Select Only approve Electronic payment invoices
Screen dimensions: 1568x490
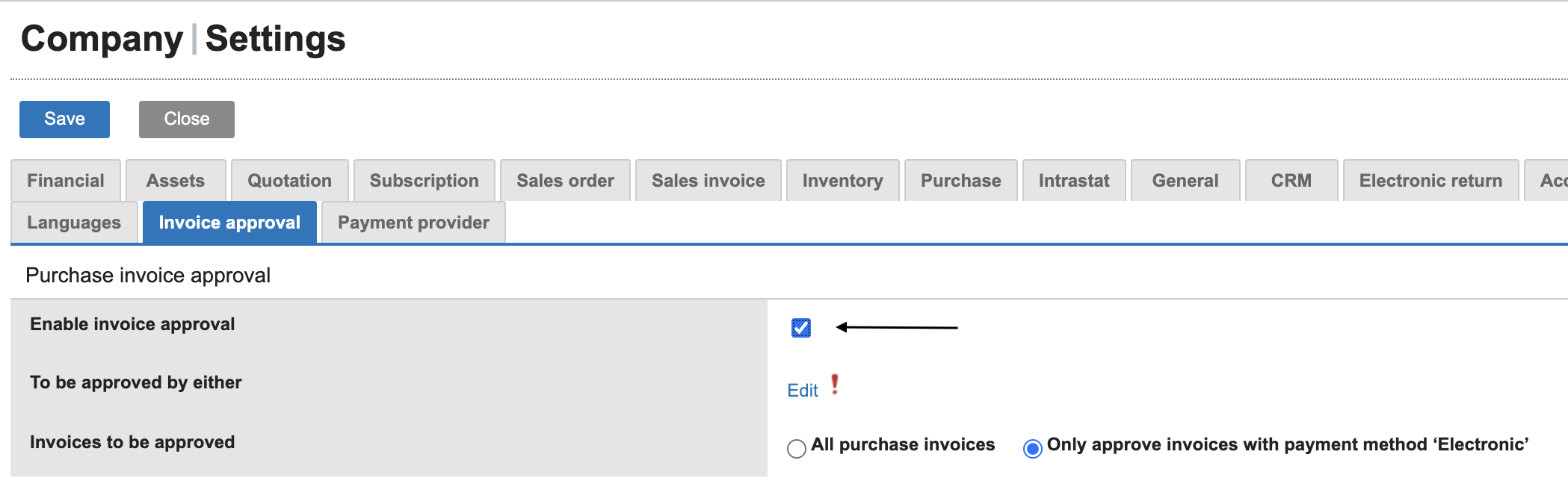click(1032, 448)
